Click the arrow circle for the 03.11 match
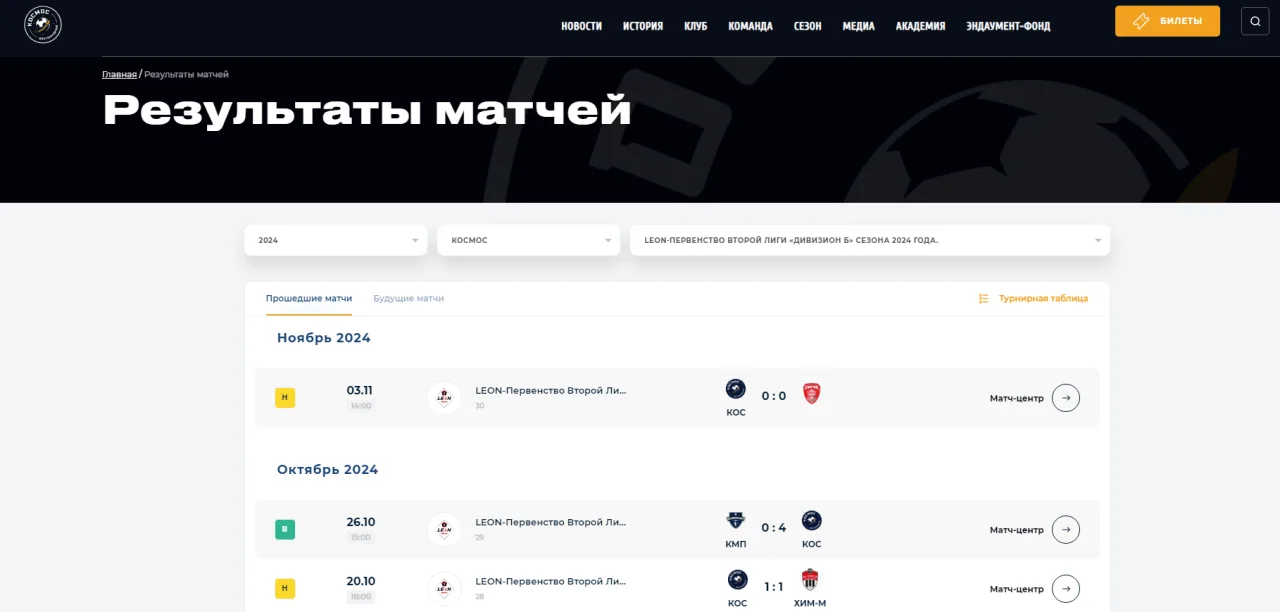 click(x=1066, y=398)
